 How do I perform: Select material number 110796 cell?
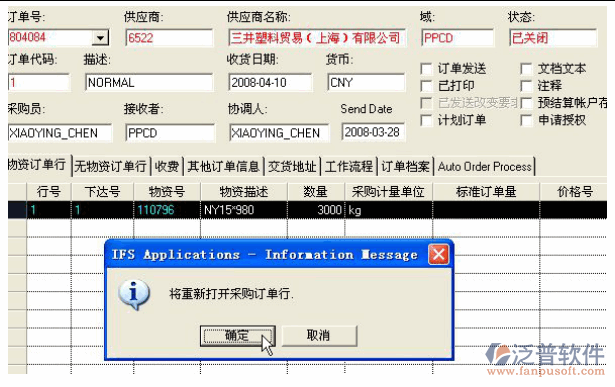[x=167, y=210]
